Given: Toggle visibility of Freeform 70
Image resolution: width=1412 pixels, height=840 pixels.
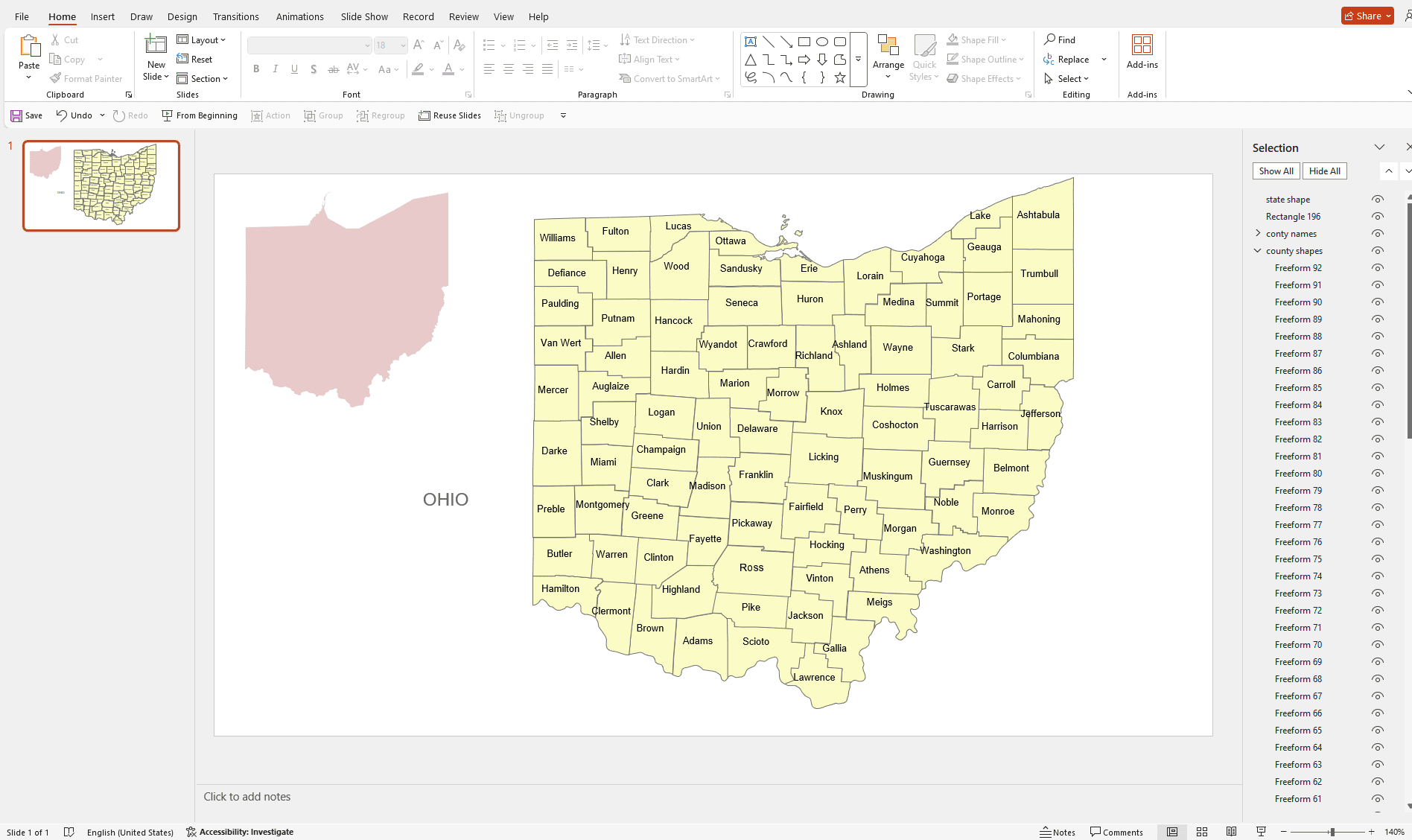Looking at the screenshot, I should click(x=1378, y=645).
